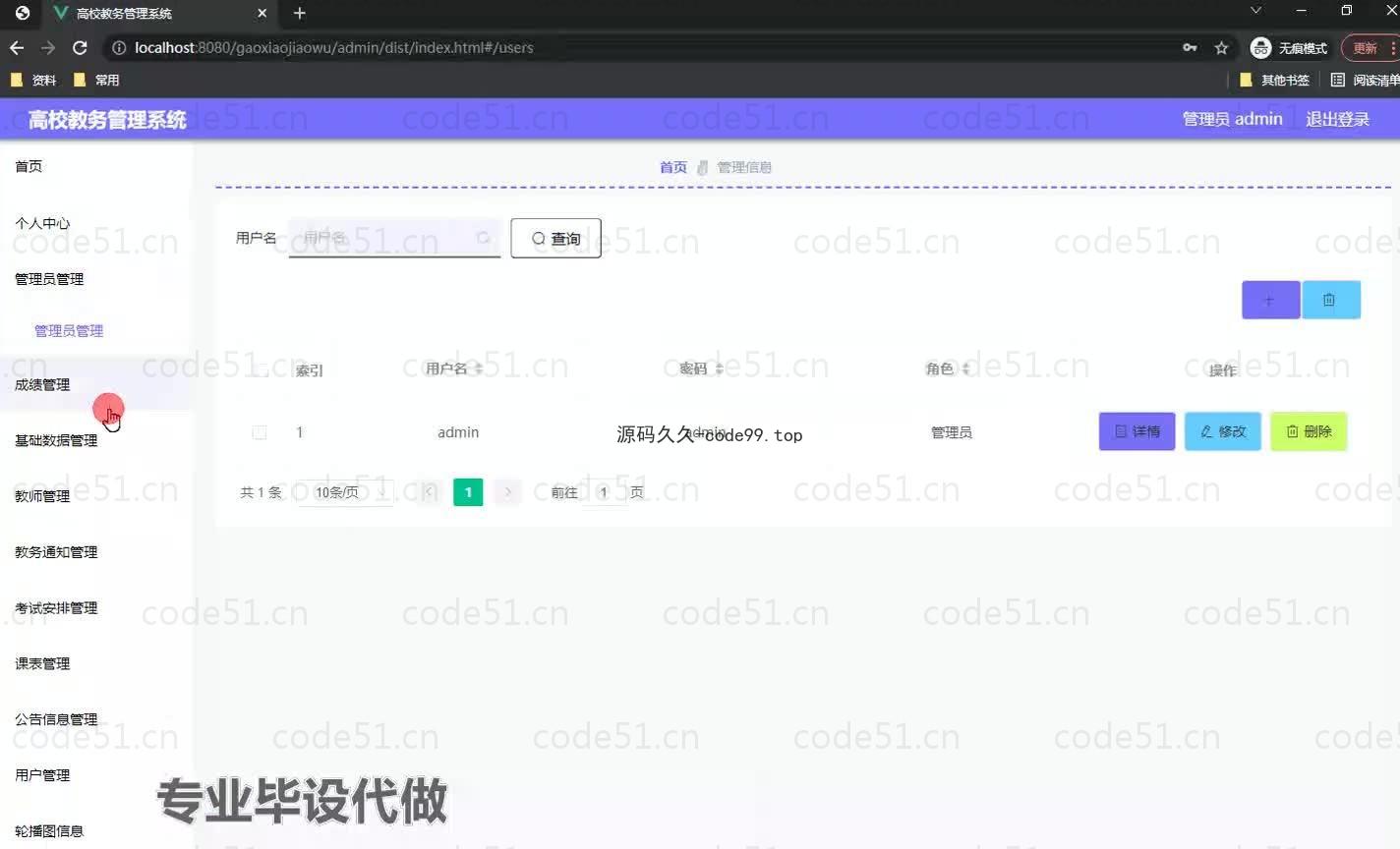Check the admin row checkbox
Viewport: 1400px width, 849px height.
point(260,432)
